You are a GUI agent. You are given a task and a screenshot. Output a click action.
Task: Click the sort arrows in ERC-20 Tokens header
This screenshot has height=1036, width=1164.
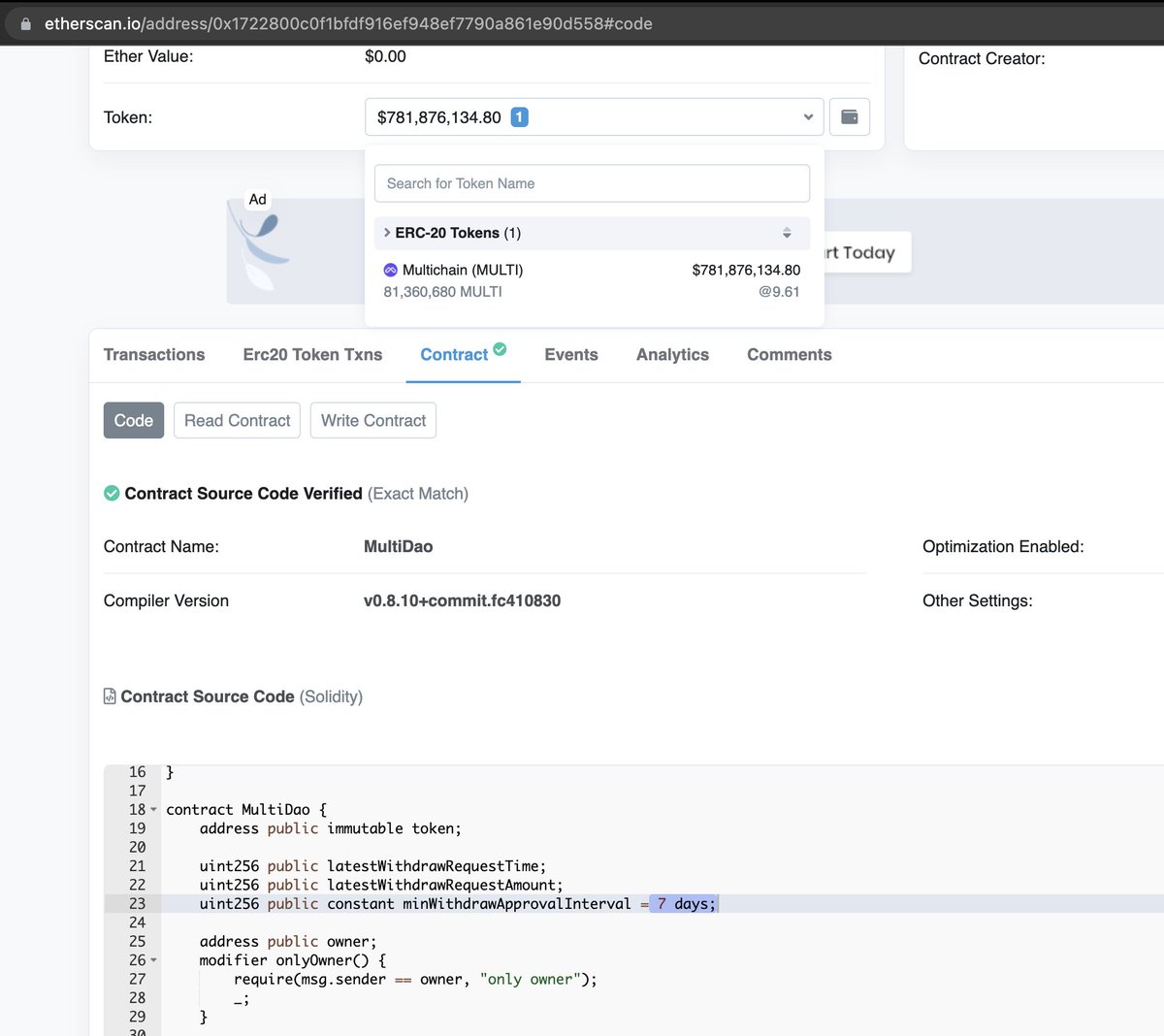point(787,233)
